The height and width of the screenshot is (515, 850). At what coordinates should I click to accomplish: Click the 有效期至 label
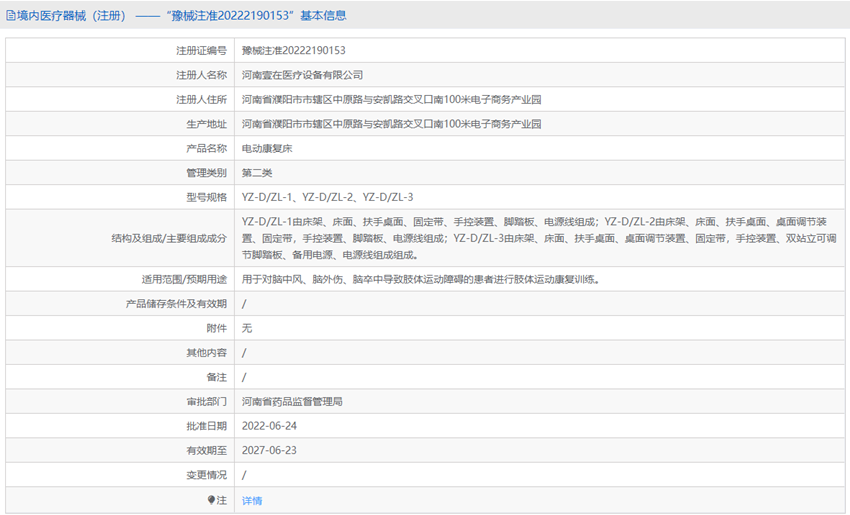point(207,450)
